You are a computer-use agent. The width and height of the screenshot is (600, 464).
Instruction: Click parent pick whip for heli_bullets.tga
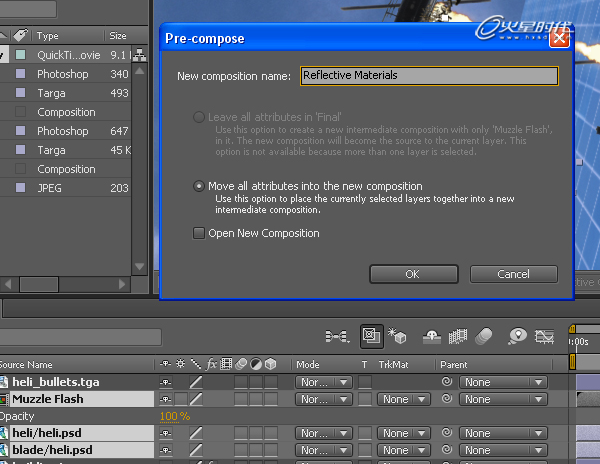tap(447, 381)
